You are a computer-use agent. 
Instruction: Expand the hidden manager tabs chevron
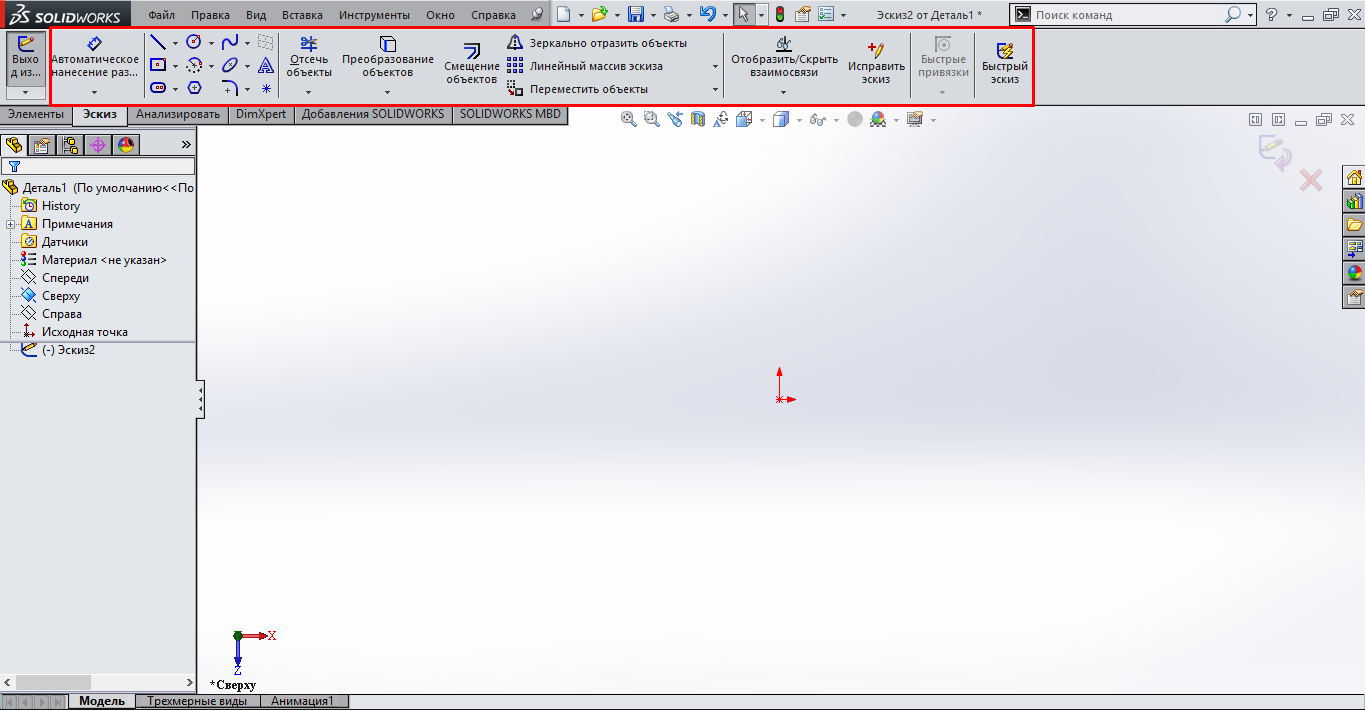click(185, 145)
